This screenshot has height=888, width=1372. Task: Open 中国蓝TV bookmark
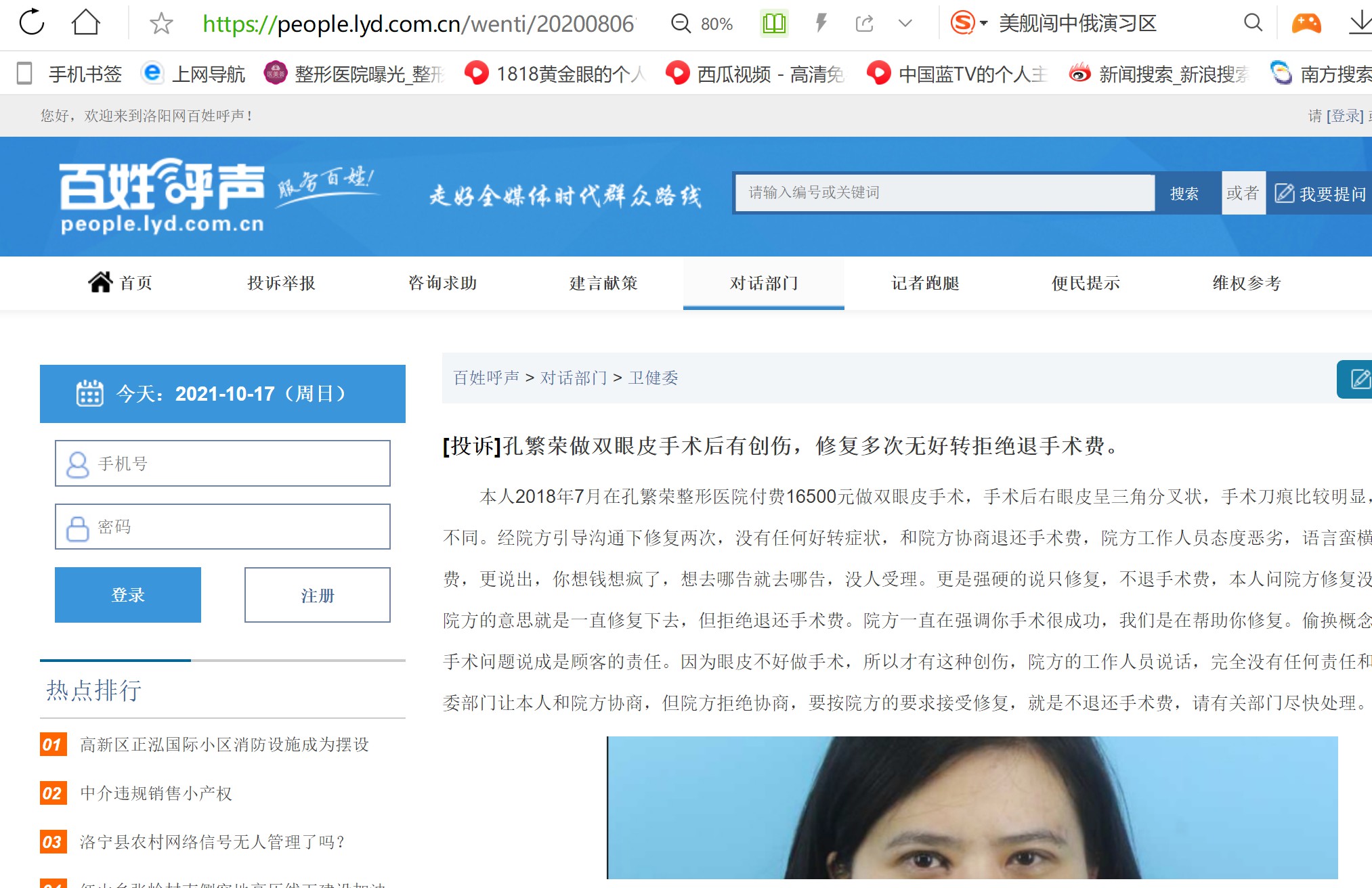(958, 73)
